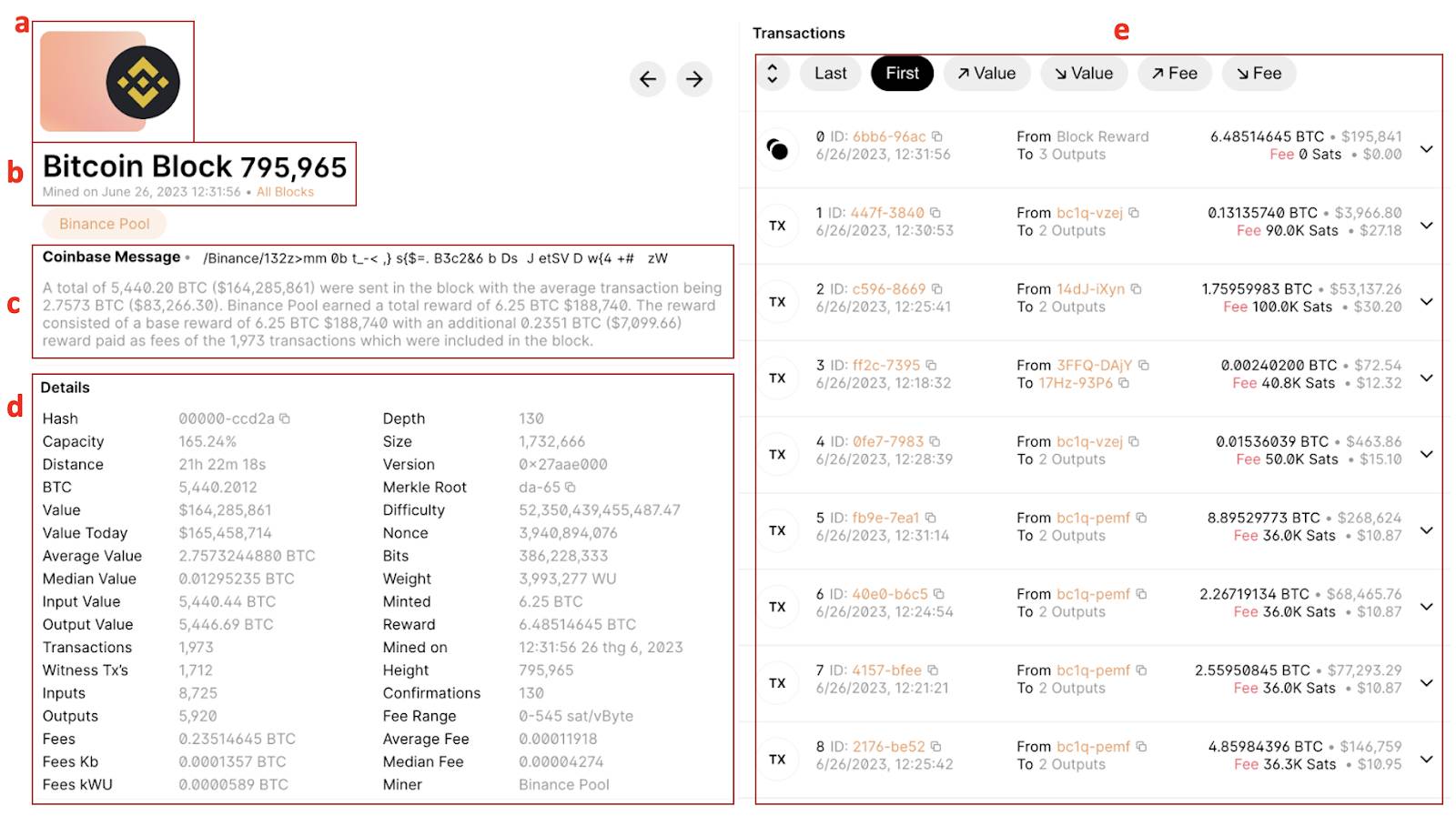Screen dimensions: 1456x816
Task: Open sender address 3FFQ-DAjY link
Action: 1095,366
